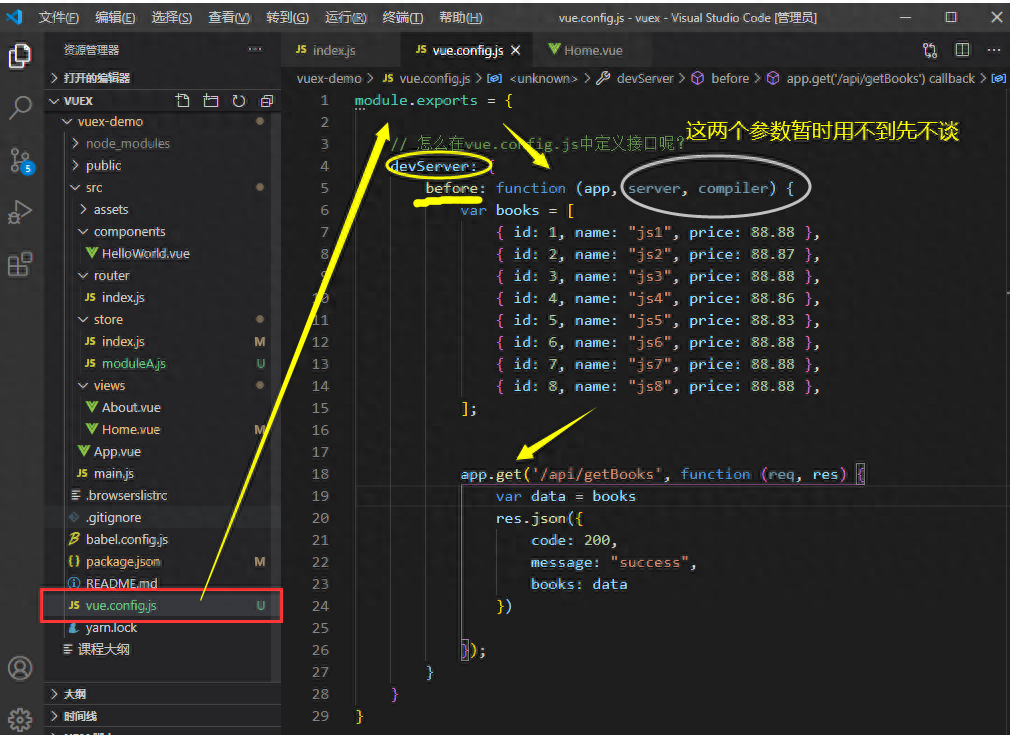Open the Extensions view
Screen dimensions: 1010x735
(20, 264)
